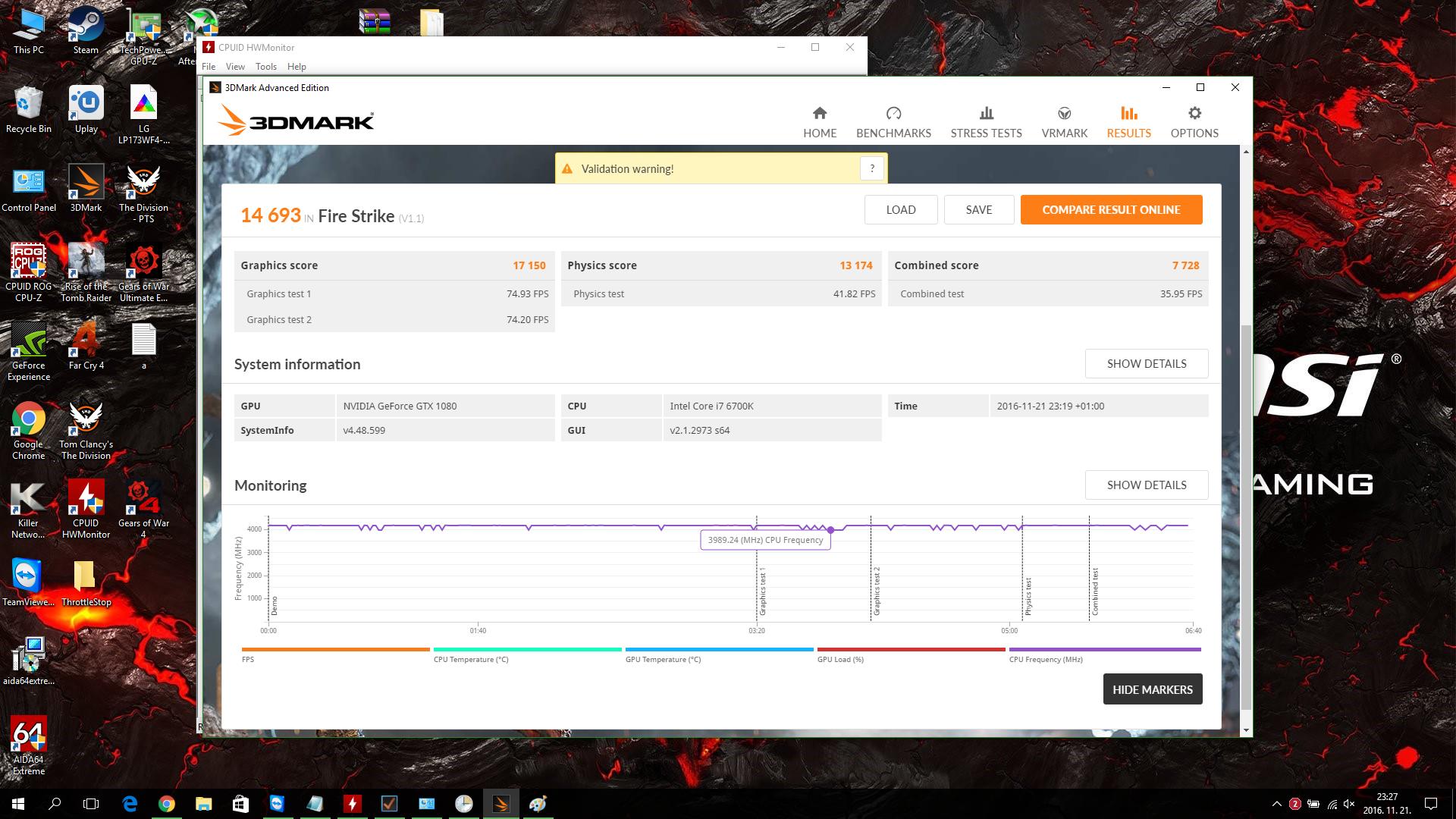1456x819 pixels.
Task: Open the Windows Start menu
Action: (18, 804)
